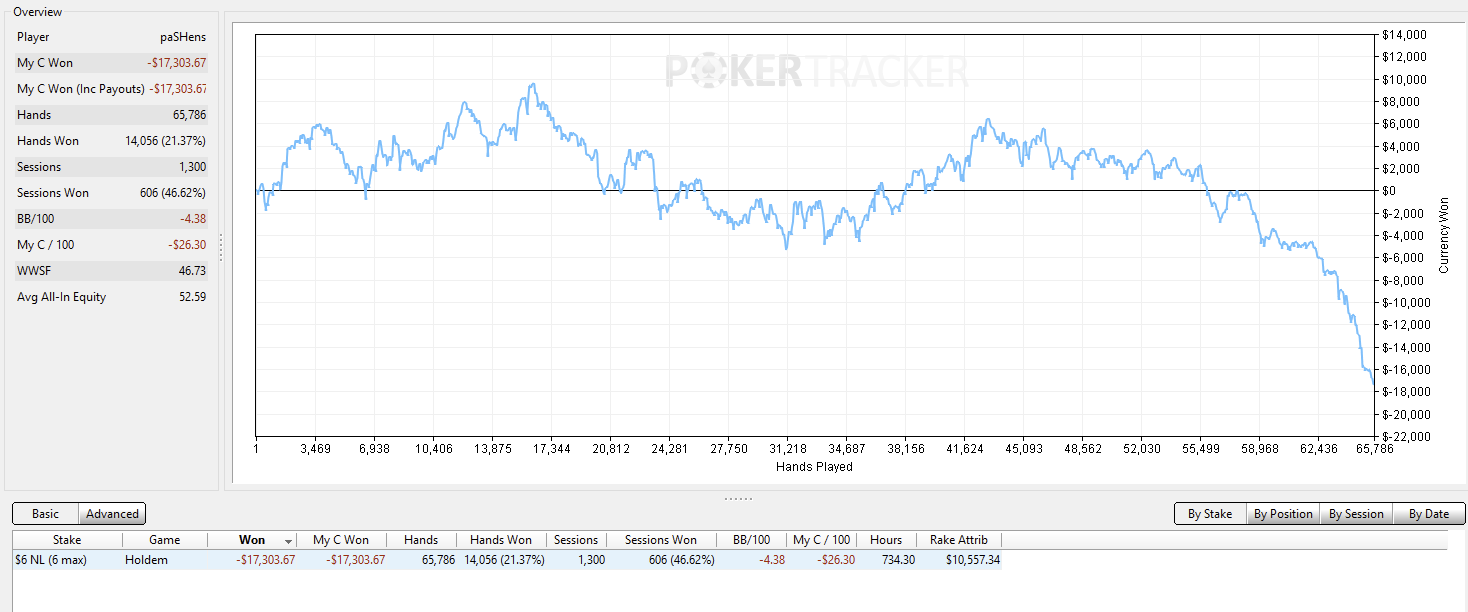Switch report to By Stake

pyautogui.click(x=1210, y=514)
